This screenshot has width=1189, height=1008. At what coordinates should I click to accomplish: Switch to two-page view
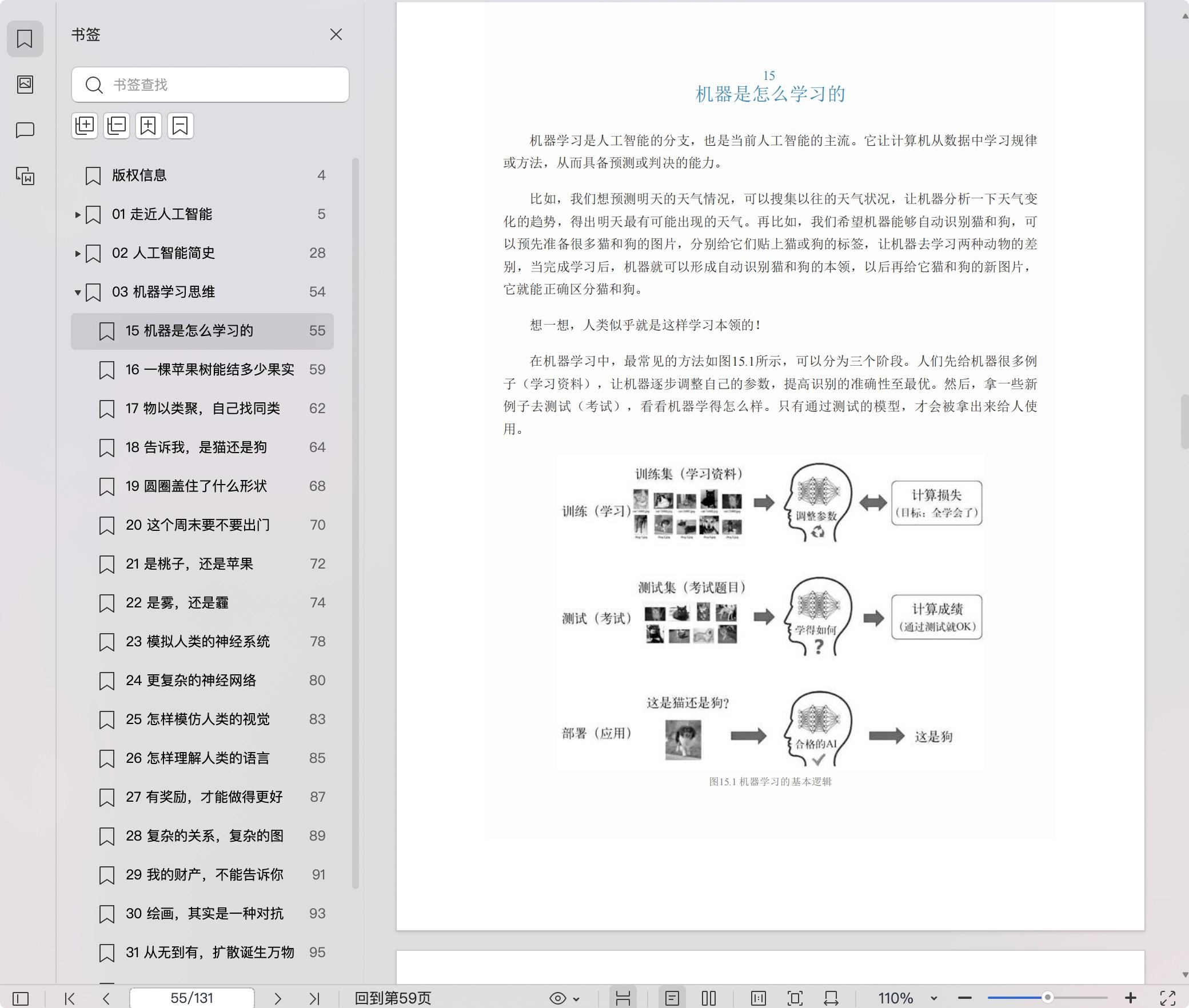pos(709,998)
